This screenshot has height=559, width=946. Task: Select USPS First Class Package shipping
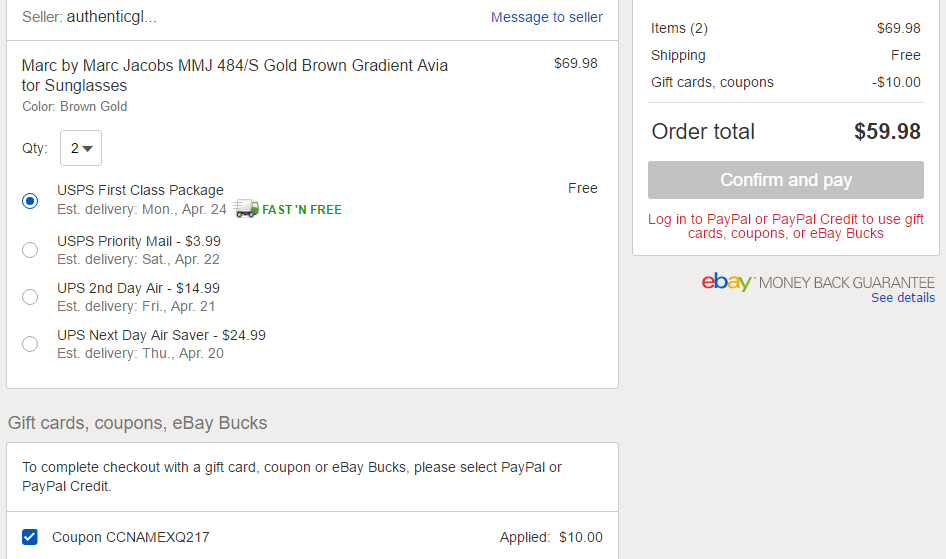tap(30, 200)
